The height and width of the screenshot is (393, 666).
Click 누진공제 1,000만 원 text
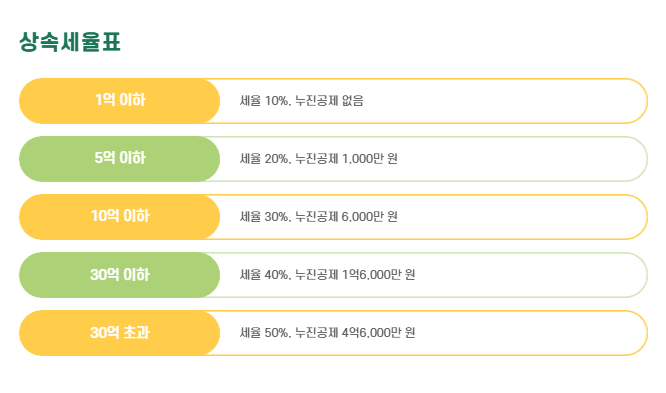click(347, 159)
